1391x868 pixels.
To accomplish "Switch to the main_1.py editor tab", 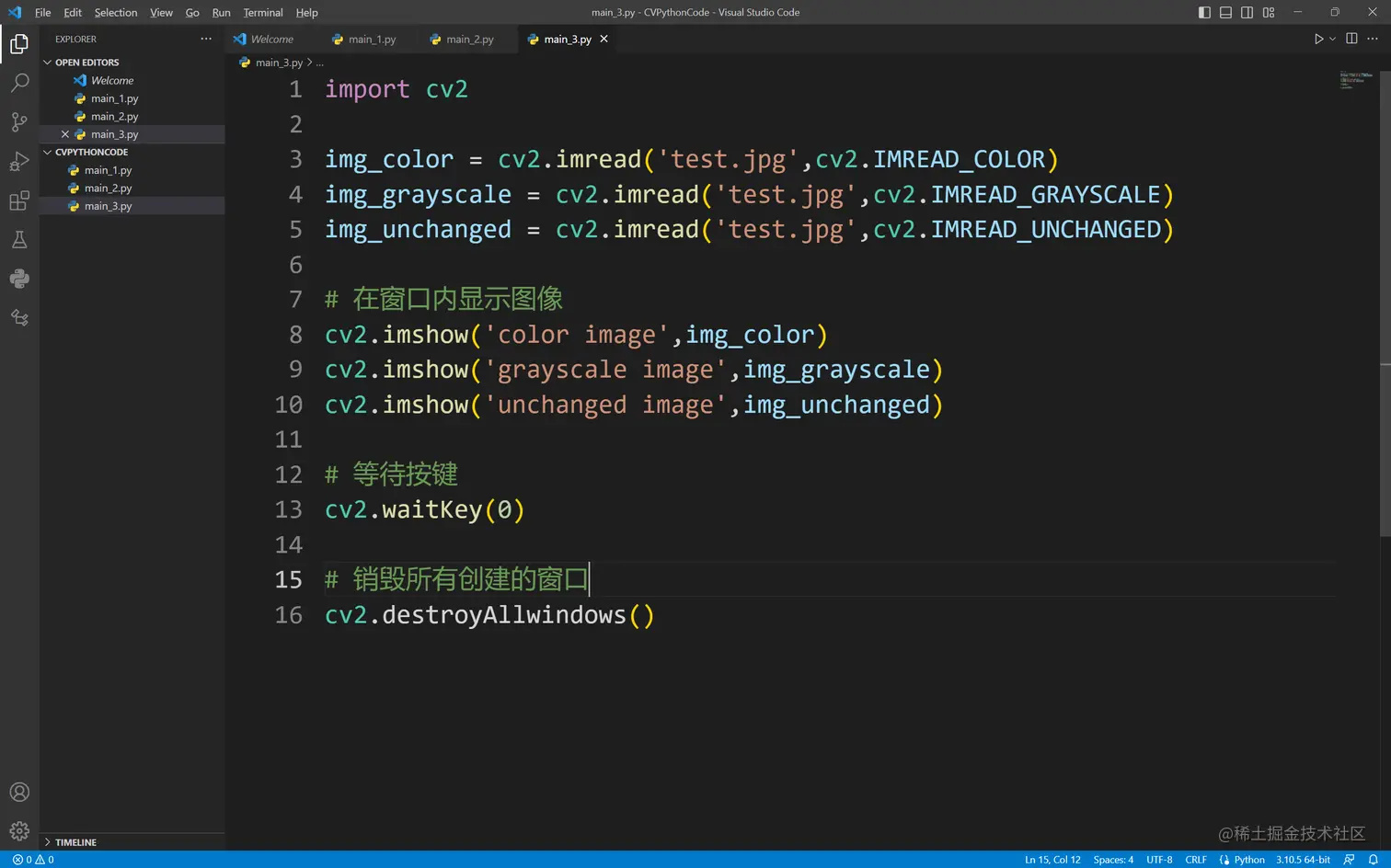I will point(369,39).
